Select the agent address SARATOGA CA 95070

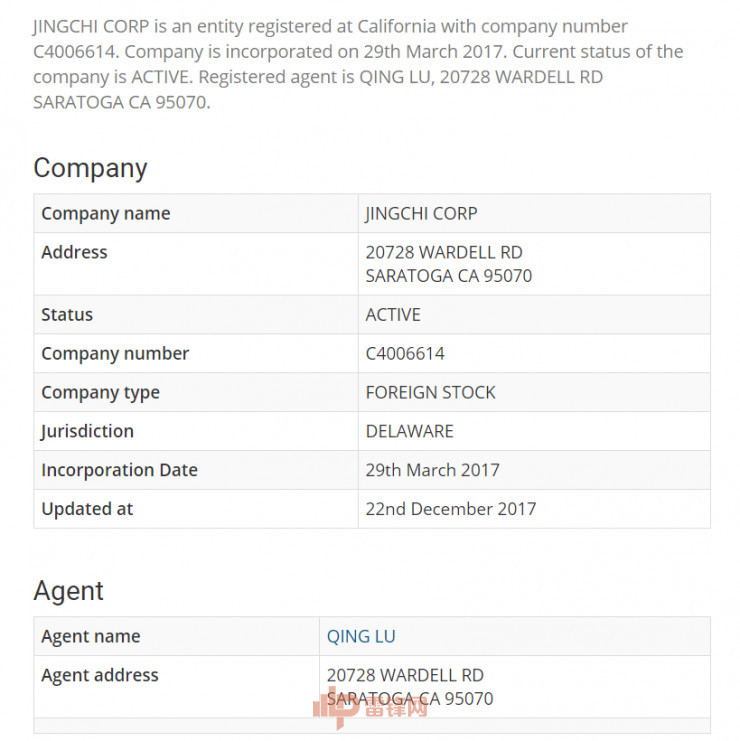pos(410,698)
